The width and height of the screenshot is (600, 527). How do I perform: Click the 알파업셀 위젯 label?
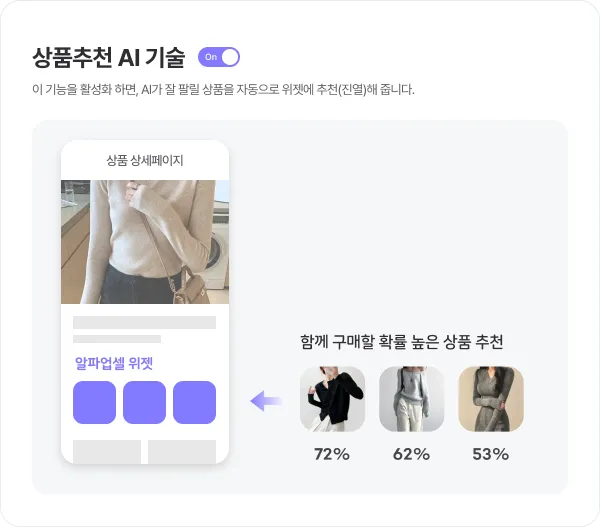pos(114,363)
